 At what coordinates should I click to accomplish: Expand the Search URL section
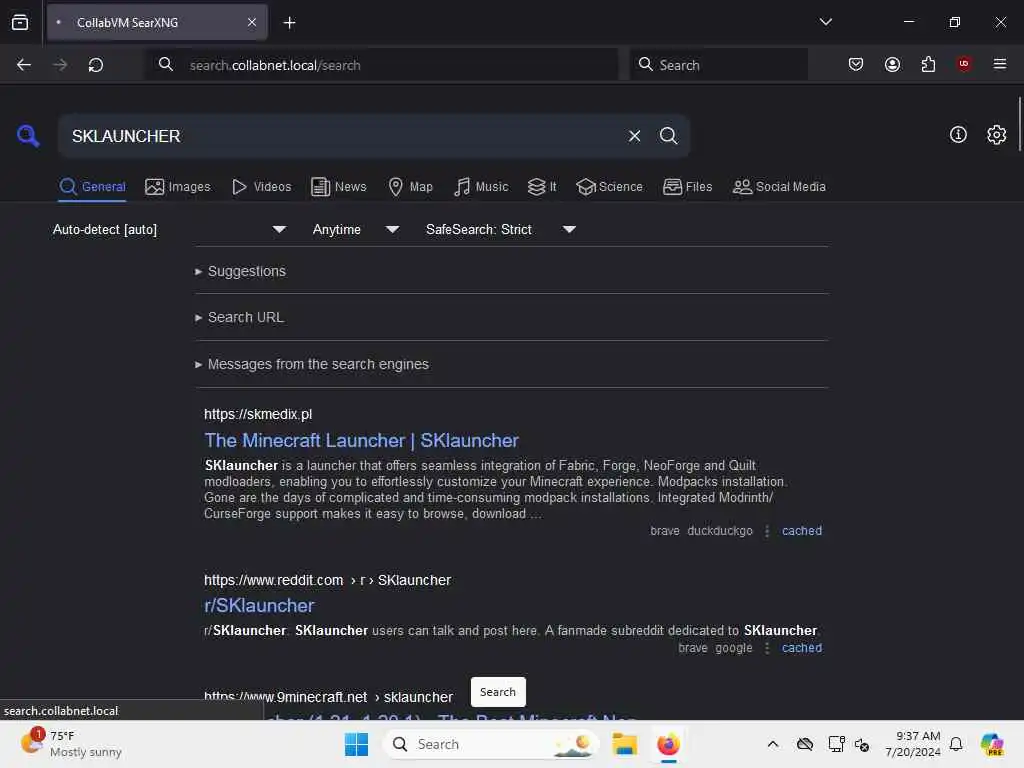pyautogui.click(x=239, y=317)
